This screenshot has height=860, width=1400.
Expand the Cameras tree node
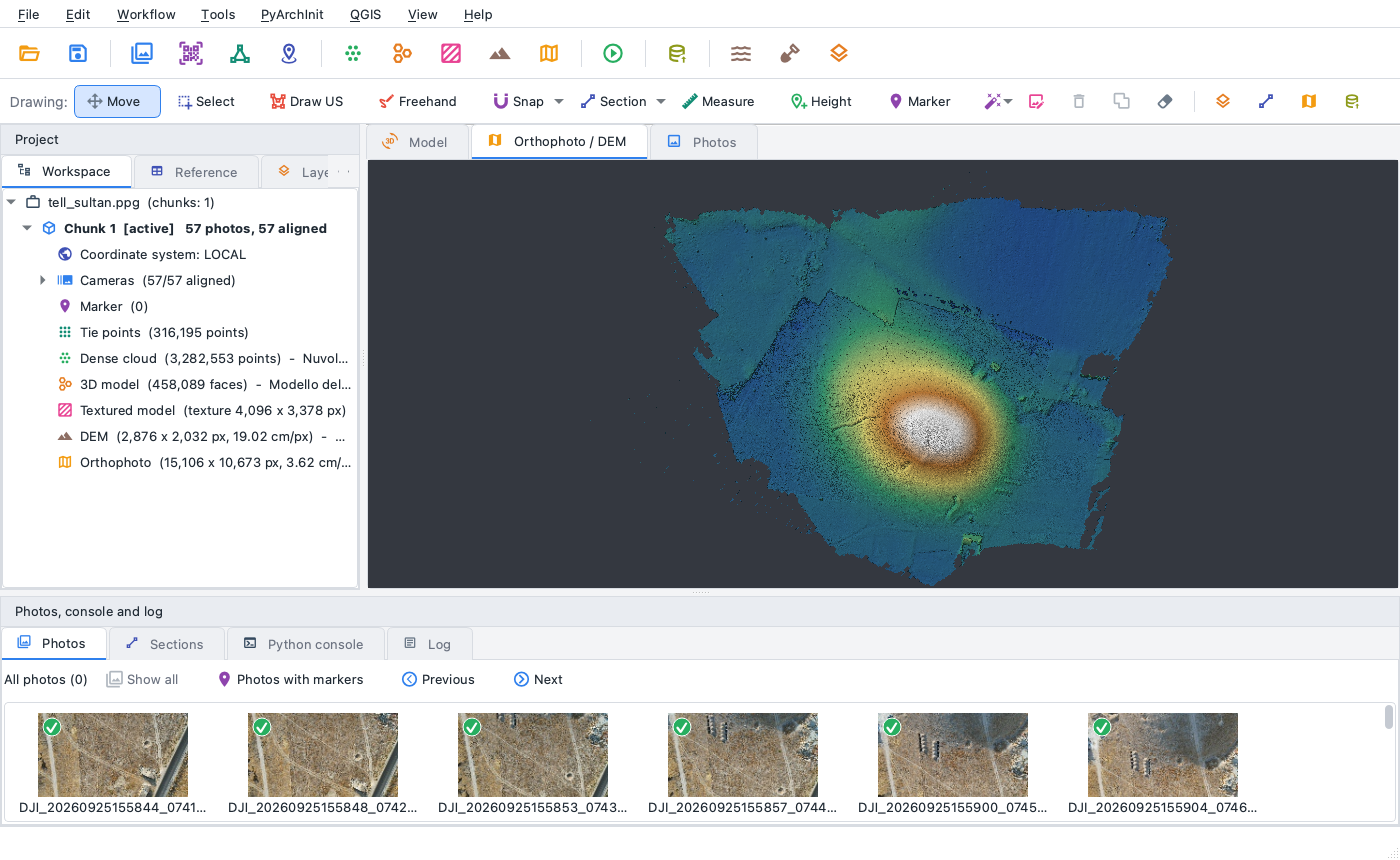click(43, 280)
